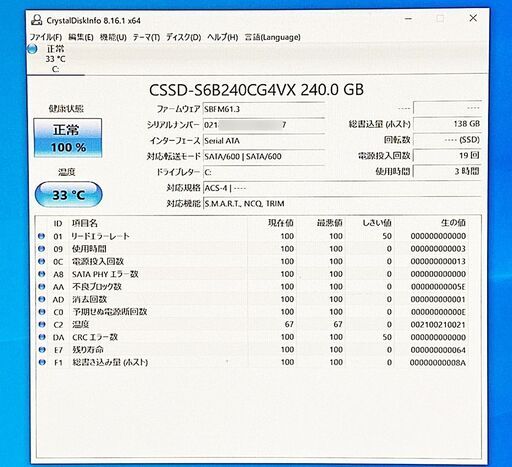This screenshot has height=467, width=512.
Task: Click status dot for 残り寿命 row
Action: point(41,350)
